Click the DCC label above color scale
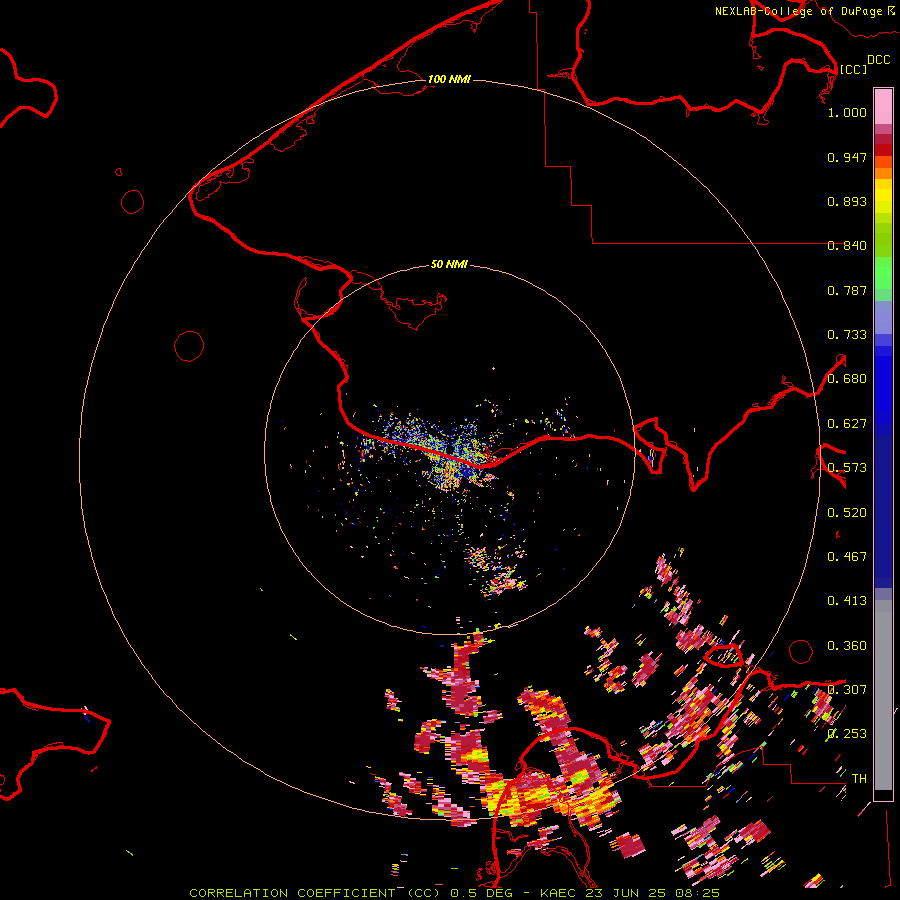This screenshot has height=900, width=900. click(878, 60)
